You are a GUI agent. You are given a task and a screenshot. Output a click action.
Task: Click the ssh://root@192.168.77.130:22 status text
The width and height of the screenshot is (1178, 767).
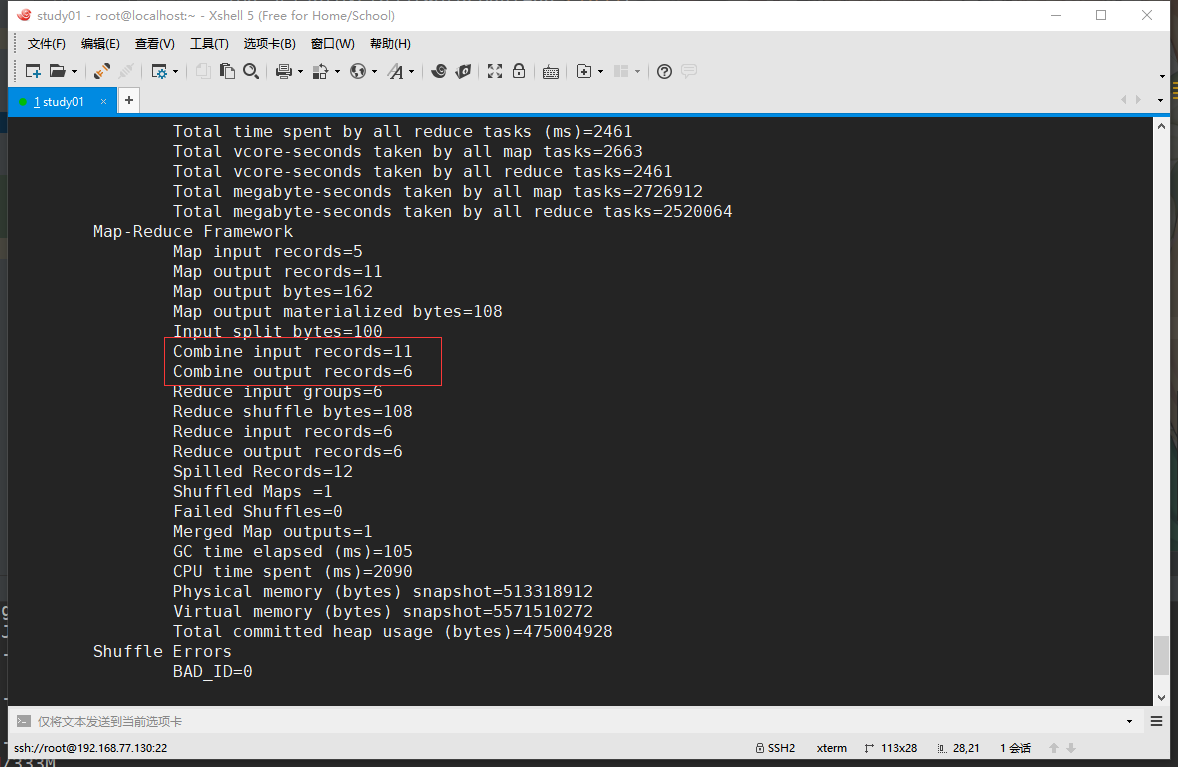(x=90, y=748)
